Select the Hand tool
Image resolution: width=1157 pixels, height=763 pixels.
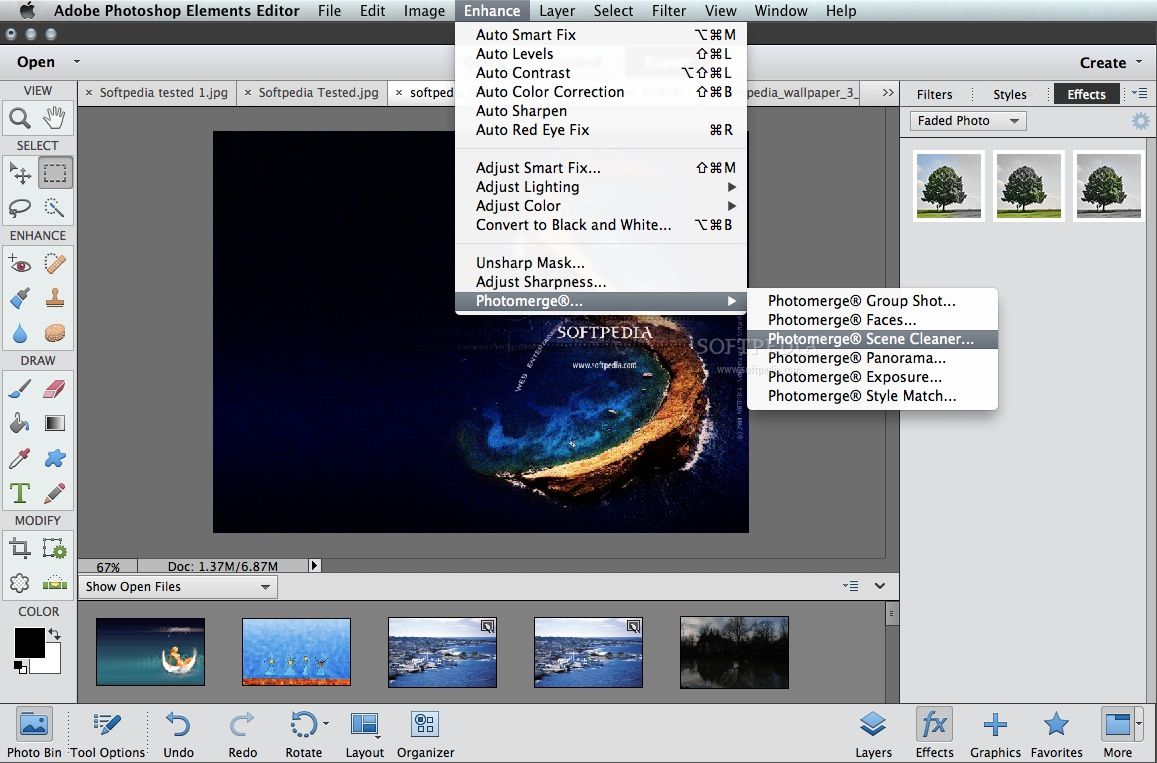point(55,117)
